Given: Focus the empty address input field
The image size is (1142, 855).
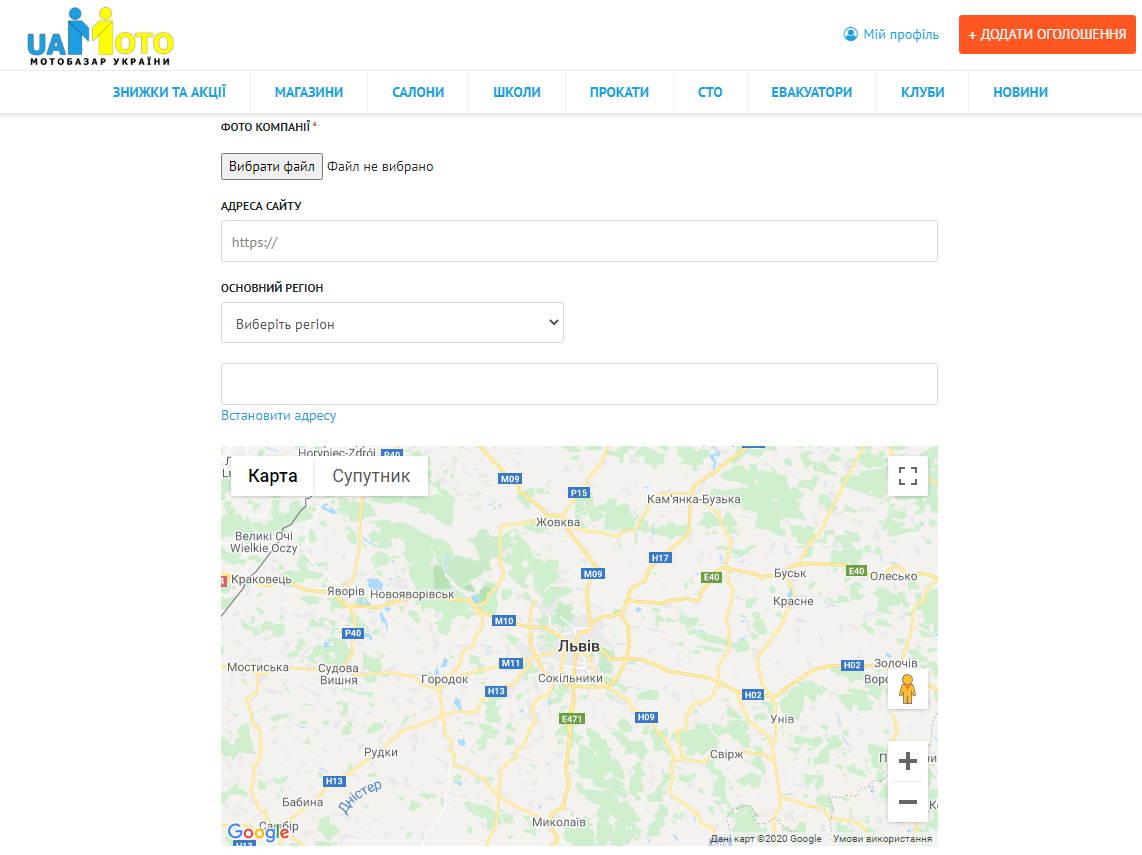Looking at the screenshot, I should click(x=579, y=384).
